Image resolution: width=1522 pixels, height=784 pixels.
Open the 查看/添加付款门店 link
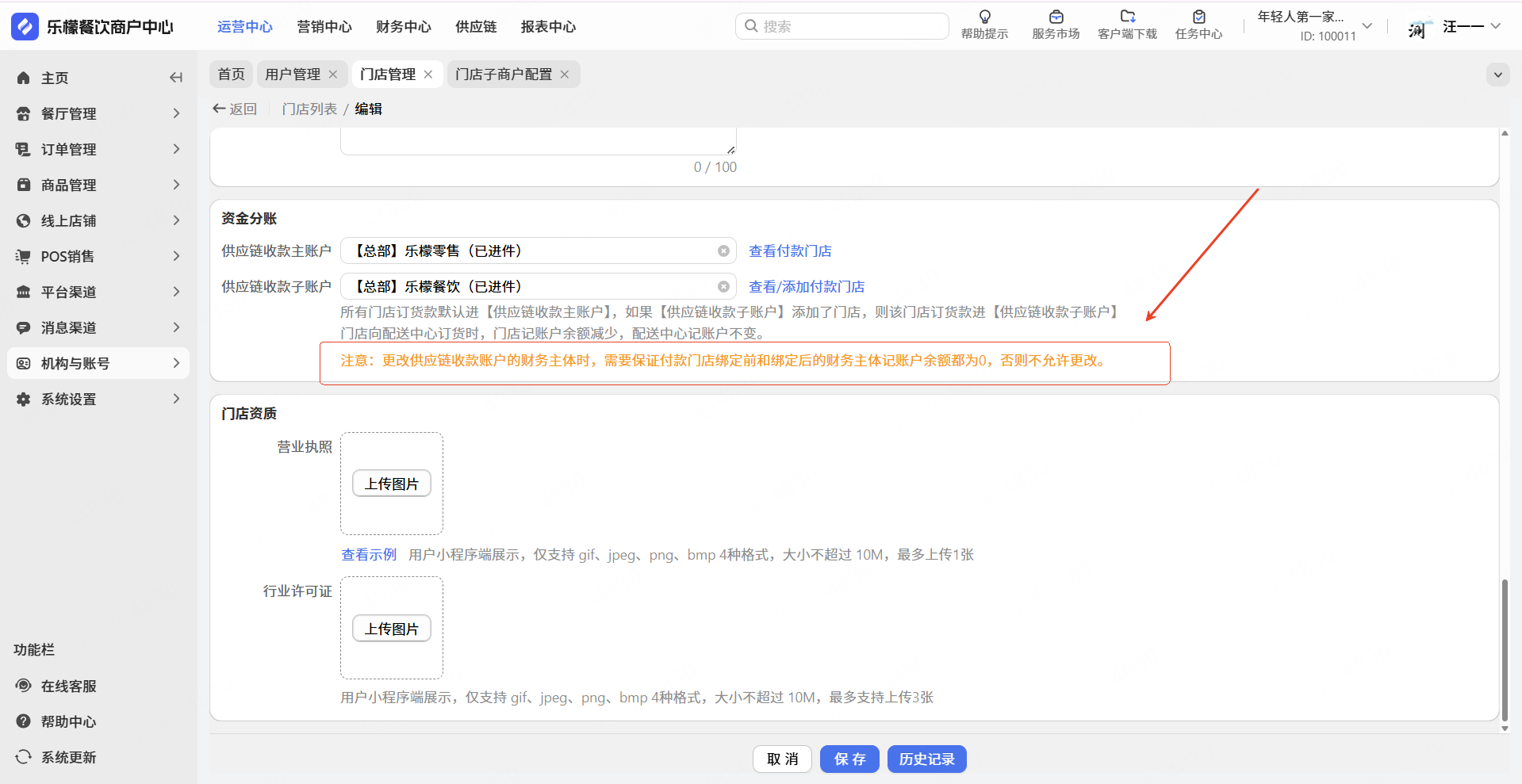[806, 287]
